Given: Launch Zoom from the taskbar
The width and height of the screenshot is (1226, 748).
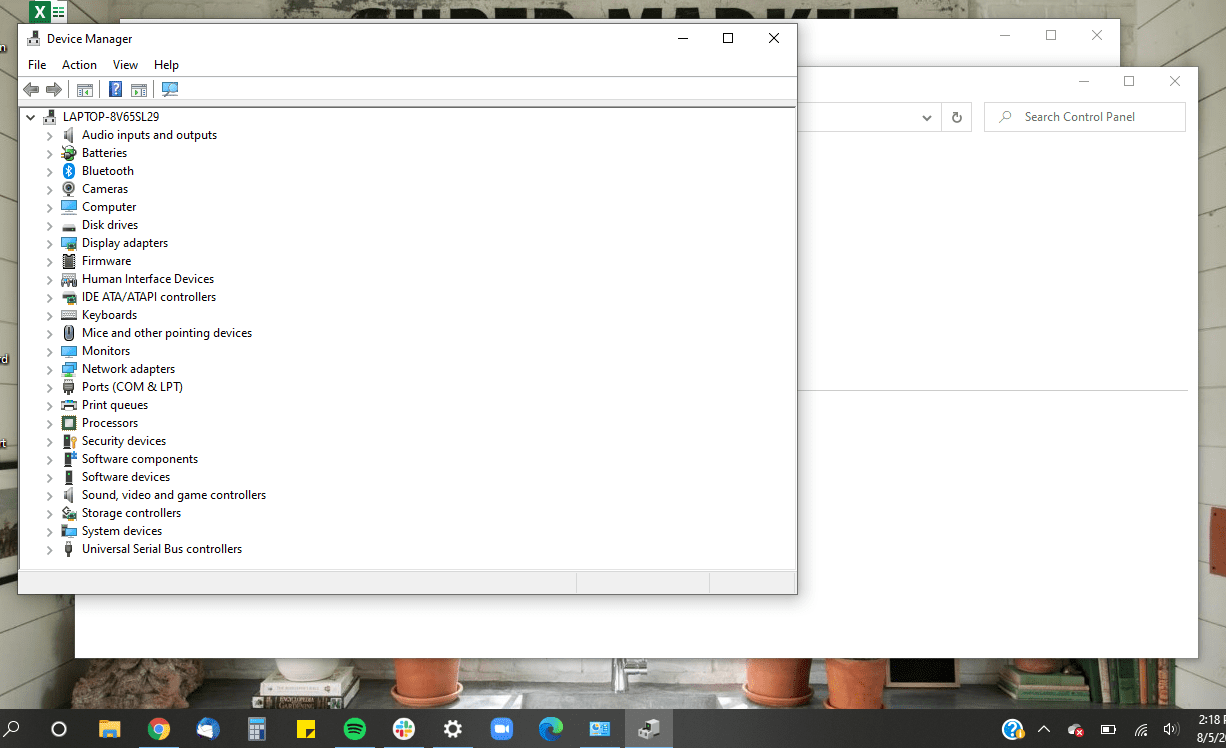Looking at the screenshot, I should tap(501, 729).
